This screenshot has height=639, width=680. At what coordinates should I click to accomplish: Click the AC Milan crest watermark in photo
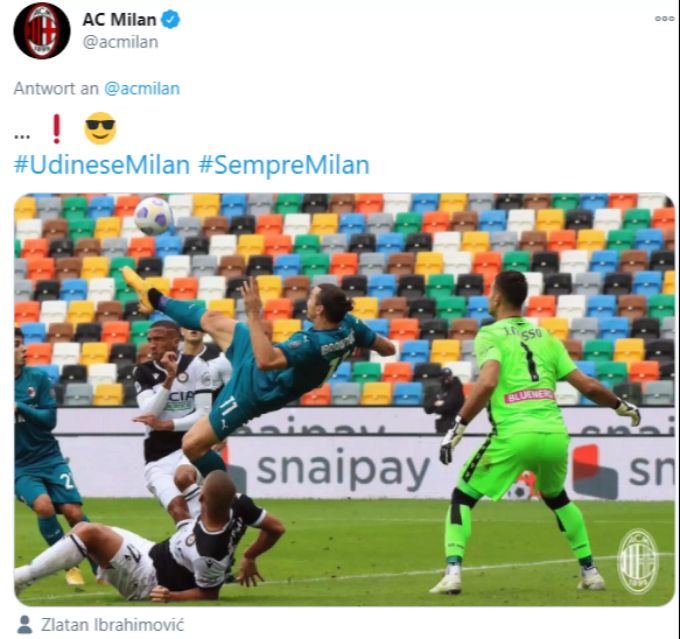coord(638,561)
